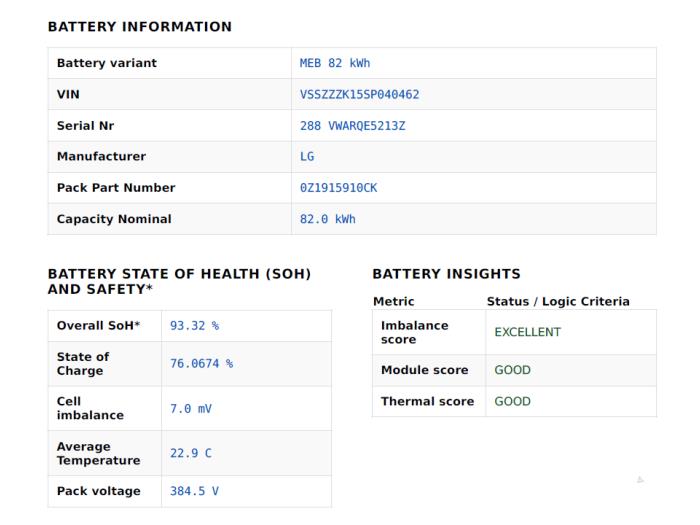The image size is (700, 525).
Task: Select the State of Charge 76.0674 % value
Action: (201, 364)
